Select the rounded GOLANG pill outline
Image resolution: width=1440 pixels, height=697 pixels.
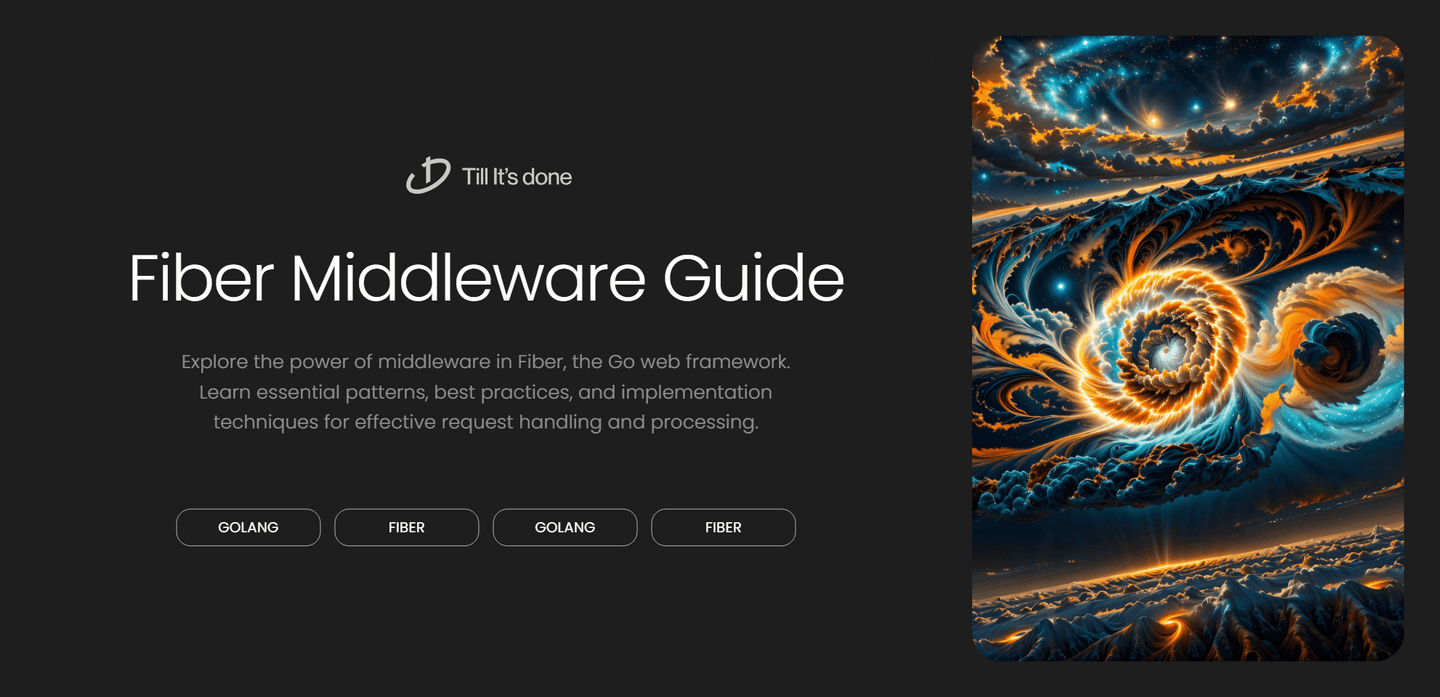click(248, 527)
